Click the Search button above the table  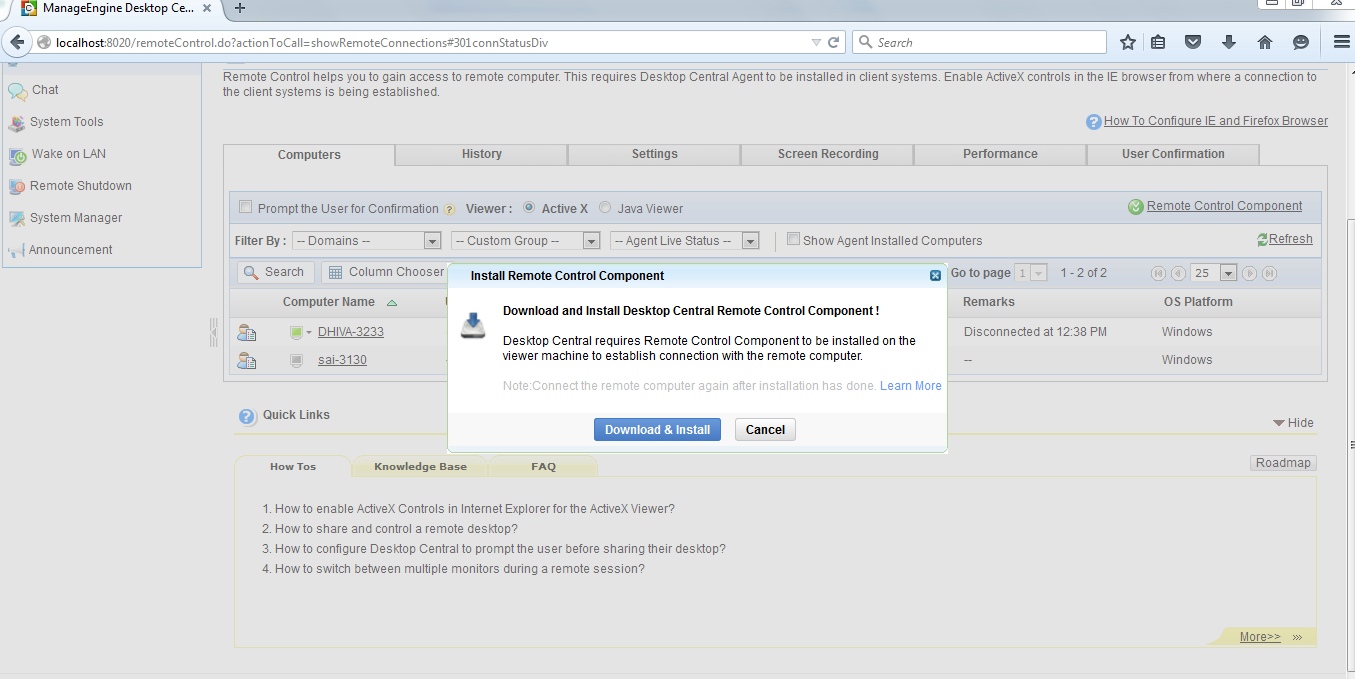point(276,272)
